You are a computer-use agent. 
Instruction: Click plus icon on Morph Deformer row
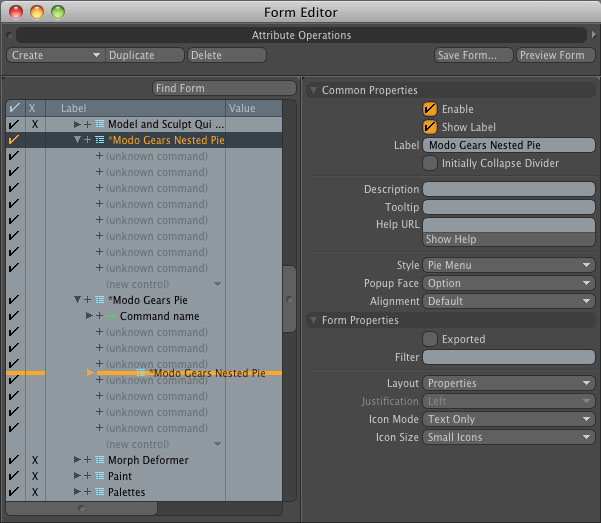[x=87, y=460]
